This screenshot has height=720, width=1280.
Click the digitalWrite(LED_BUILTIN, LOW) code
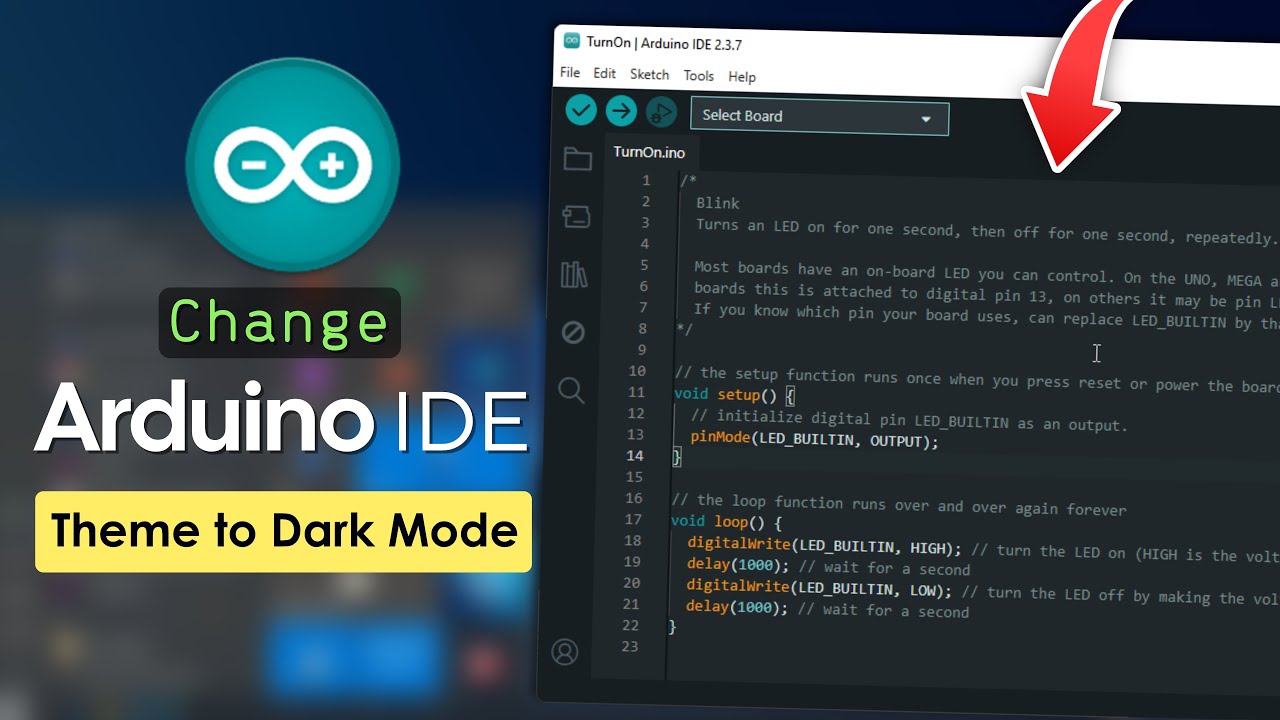pyautogui.click(x=820, y=588)
